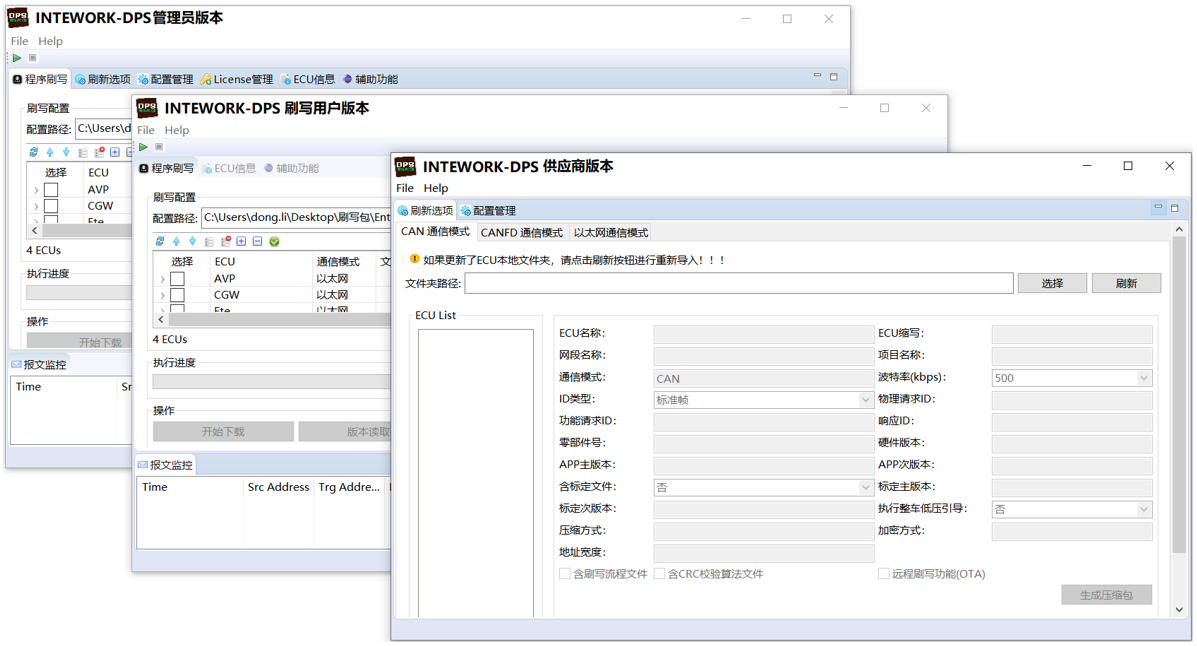The image size is (1197, 646).
Task: Click the red-dot list icon in the flash-user toolbar
Action: coord(225,241)
